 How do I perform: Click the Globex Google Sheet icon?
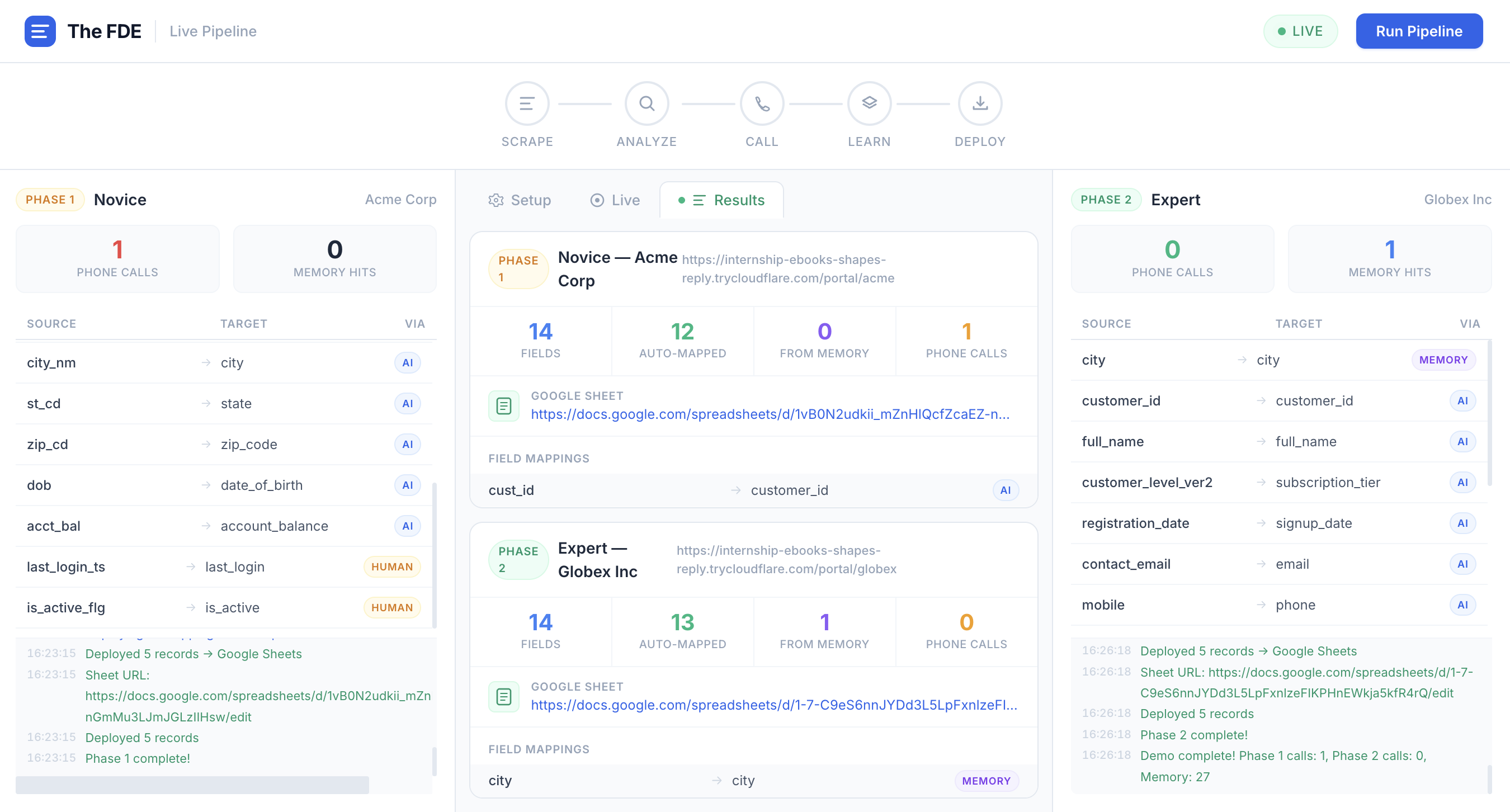coord(503,696)
